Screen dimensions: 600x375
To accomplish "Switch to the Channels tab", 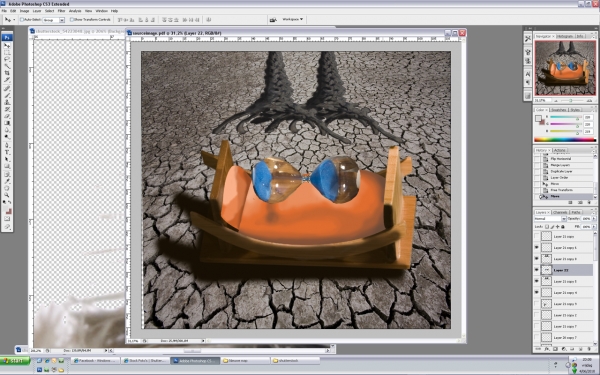I will tap(560, 212).
